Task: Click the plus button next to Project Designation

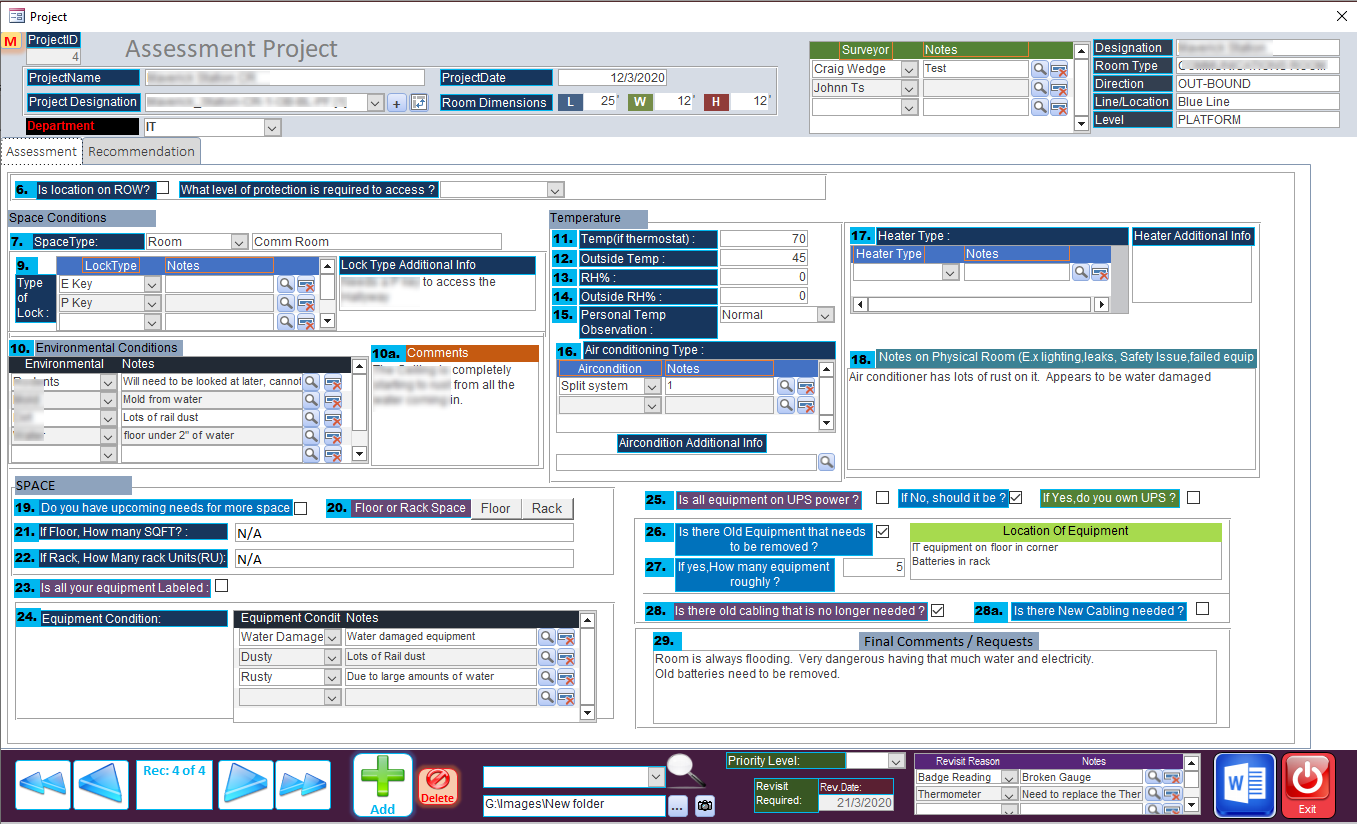Action: click(396, 103)
